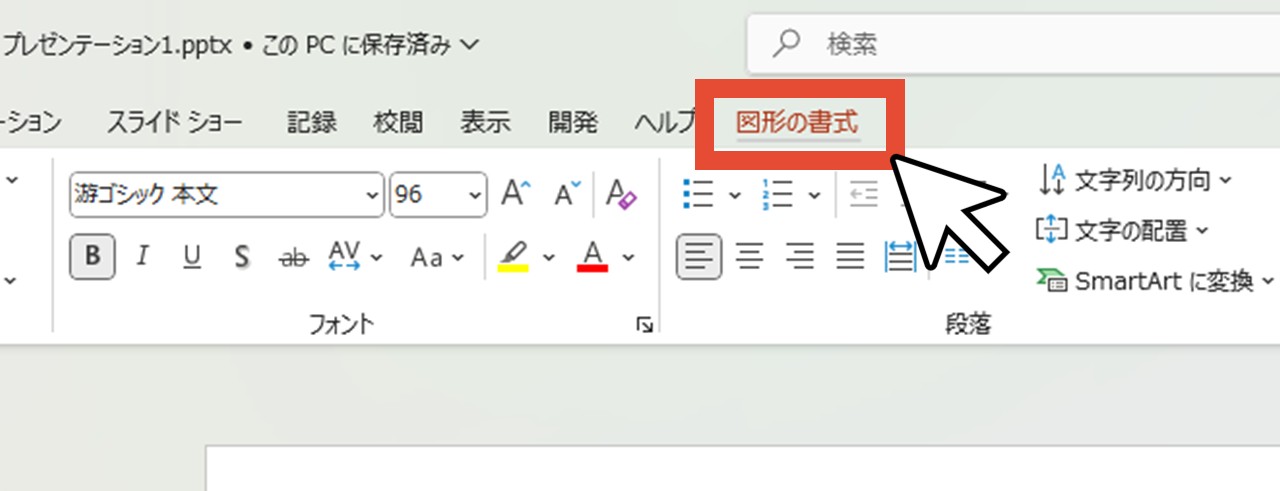The width and height of the screenshot is (1280, 491).
Task: Open 文字の配置 text alignment menu
Action: coord(1123,231)
